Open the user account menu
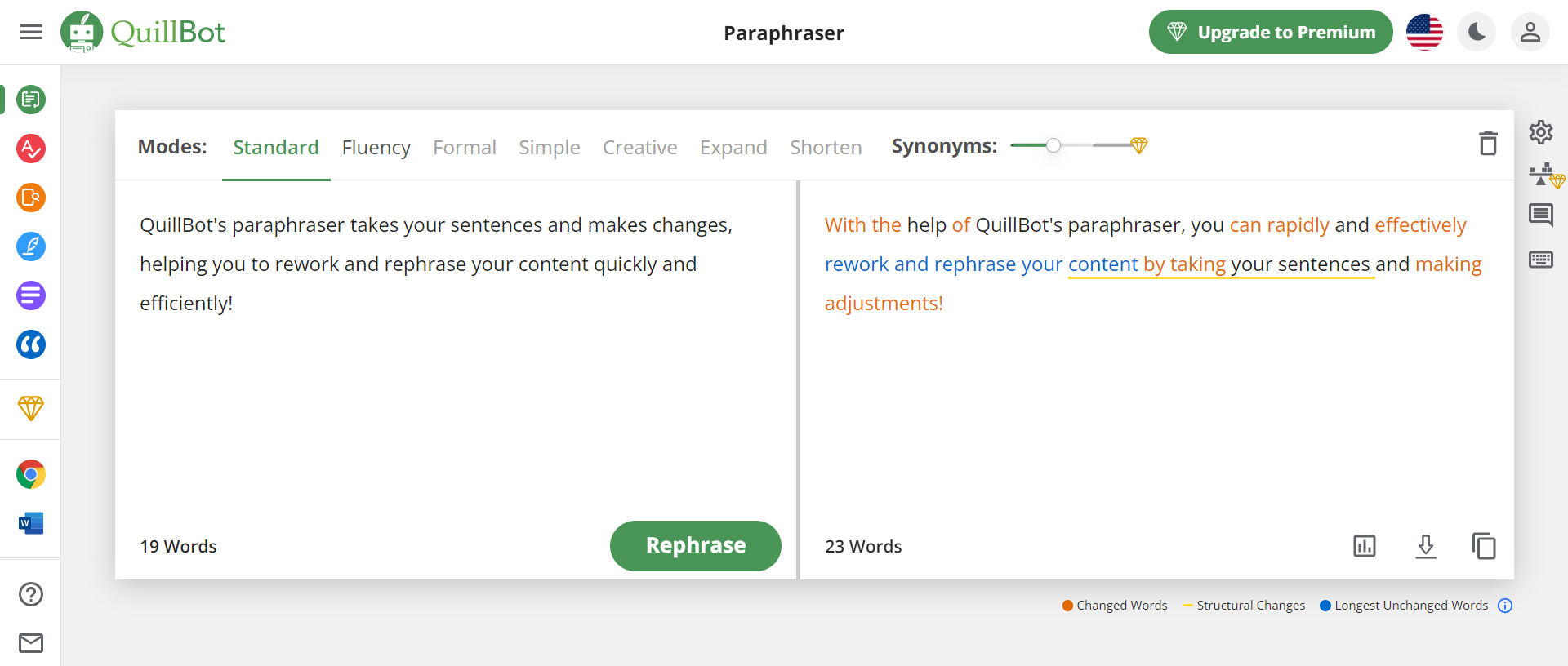 click(x=1530, y=32)
